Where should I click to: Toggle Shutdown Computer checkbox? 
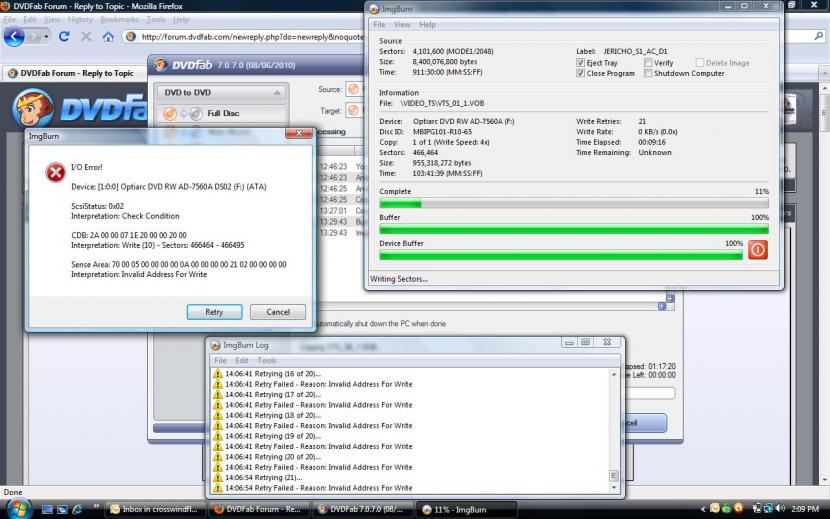coord(648,73)
